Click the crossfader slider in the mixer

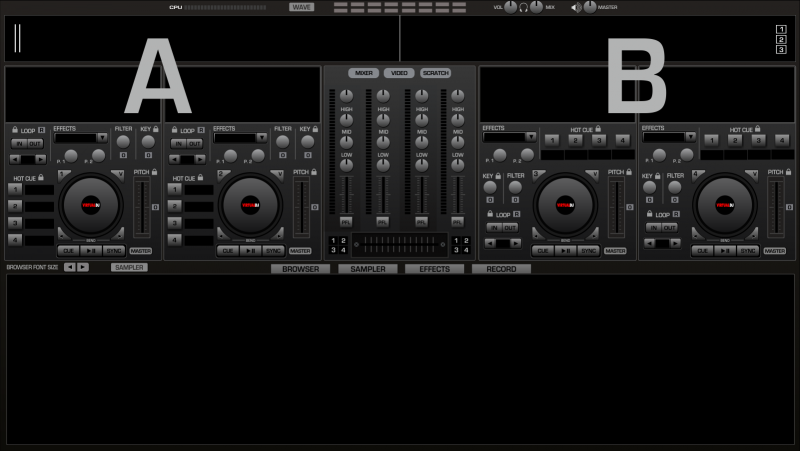[x=400, y=243]
